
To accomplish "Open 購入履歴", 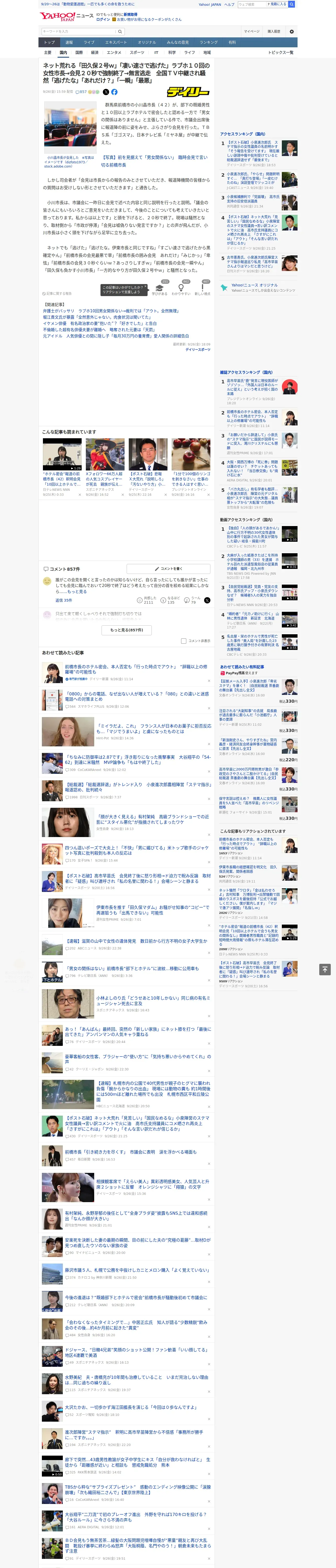I will (x=274, y=31).
